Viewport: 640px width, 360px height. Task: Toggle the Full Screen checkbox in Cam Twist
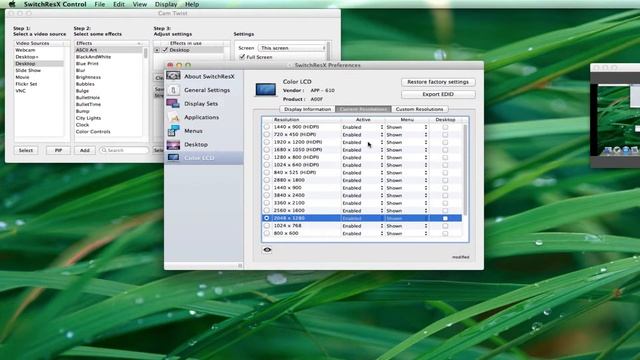[x=242, y=57]
